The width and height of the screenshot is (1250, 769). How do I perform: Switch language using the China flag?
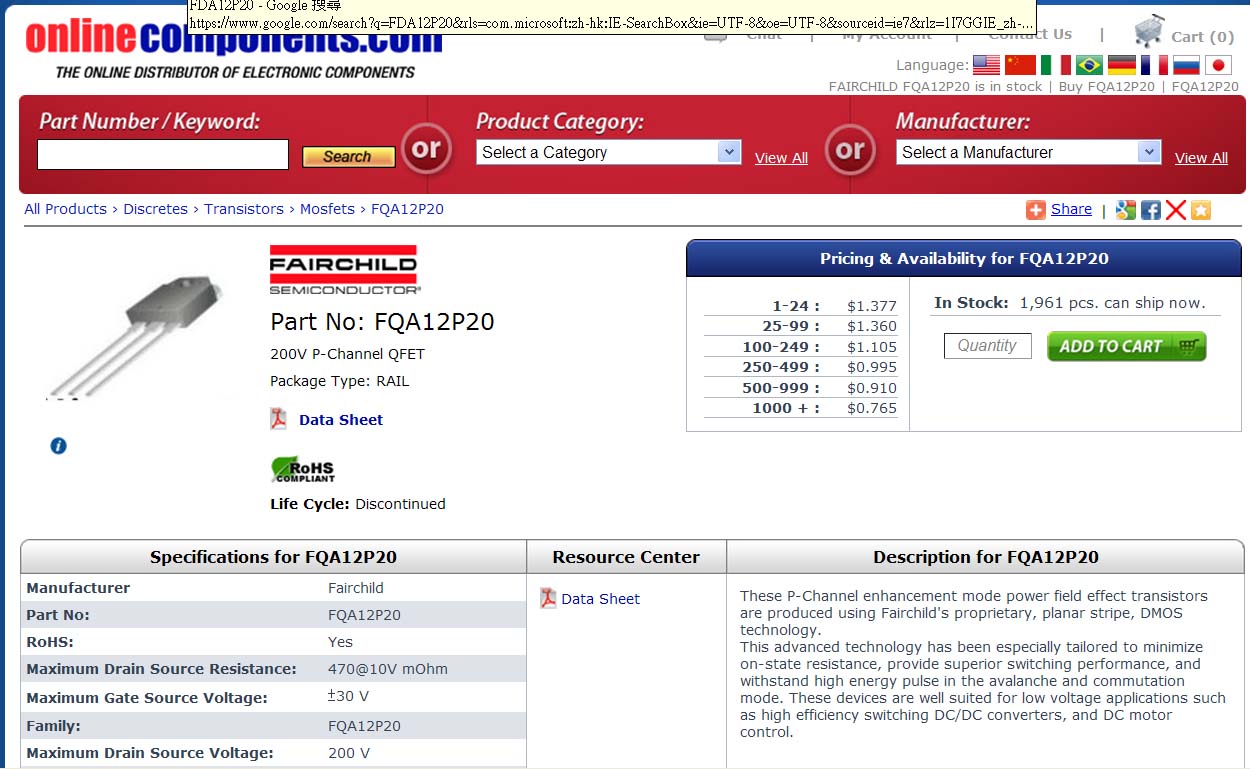(1020, 65)
